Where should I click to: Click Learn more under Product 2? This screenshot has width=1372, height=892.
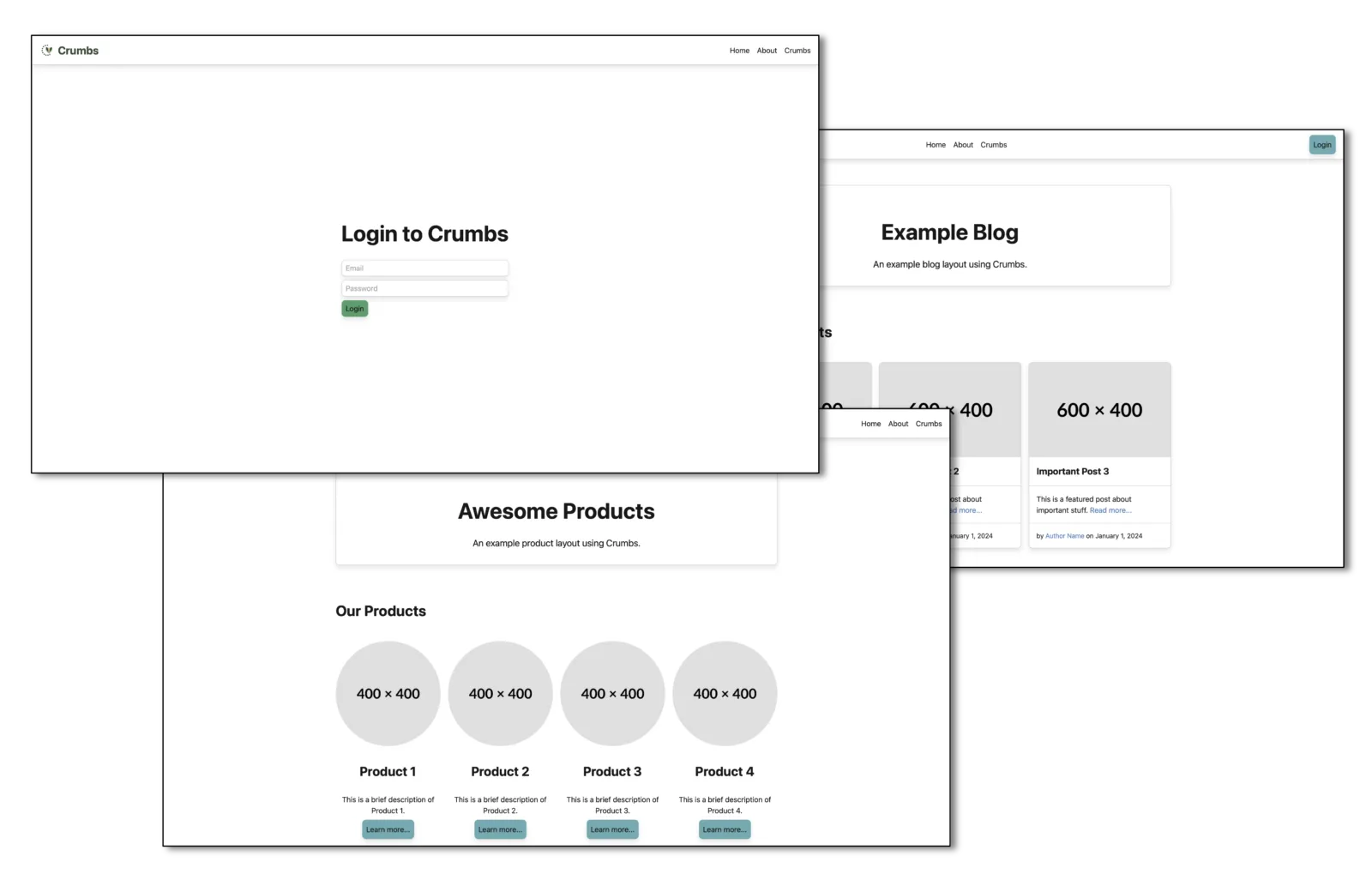[x=500, y=829]
